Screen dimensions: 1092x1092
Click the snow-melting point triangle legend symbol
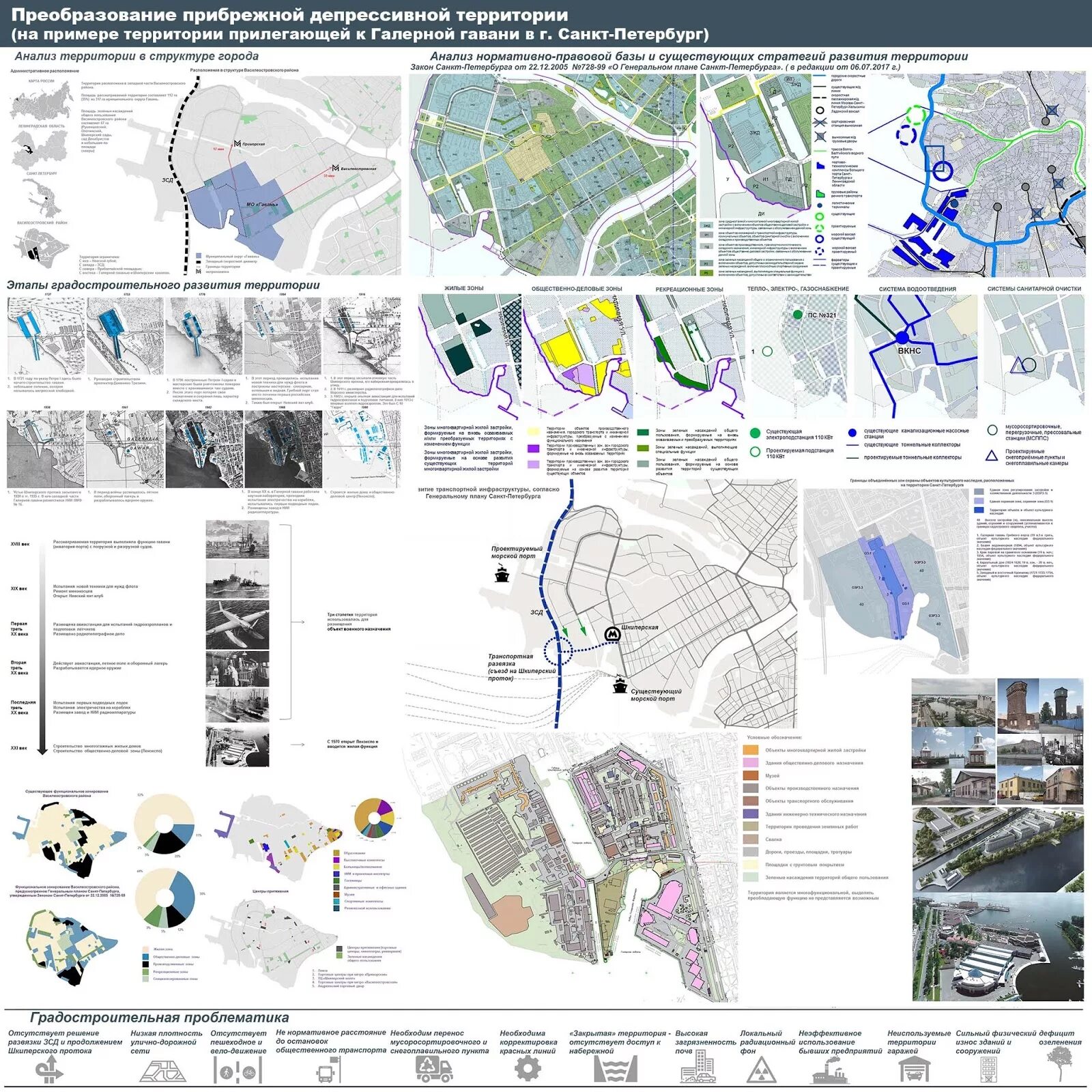pos(992,455)
